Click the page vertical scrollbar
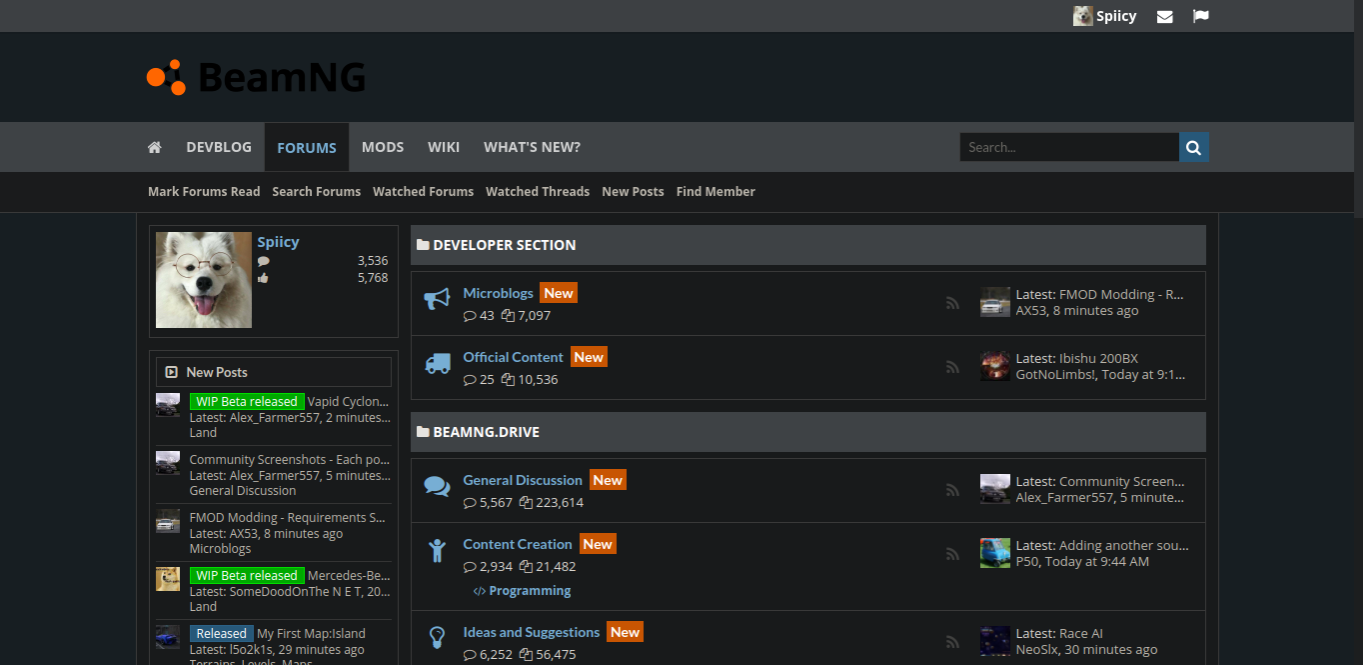 click(x=1358, y=107)
